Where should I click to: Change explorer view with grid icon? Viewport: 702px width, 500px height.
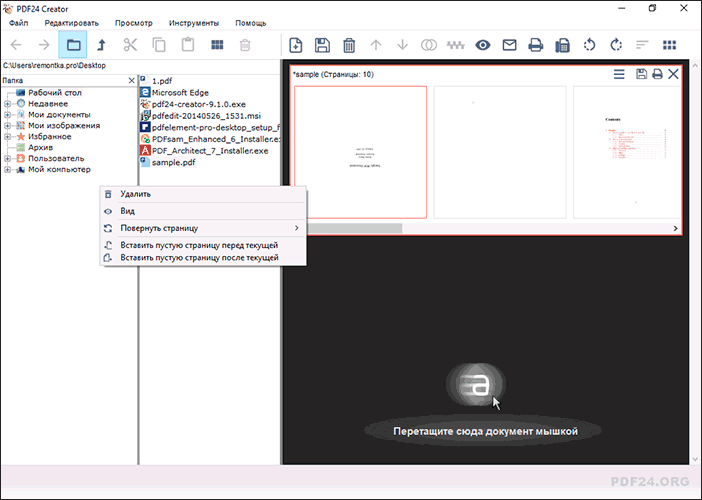[217, 45]
